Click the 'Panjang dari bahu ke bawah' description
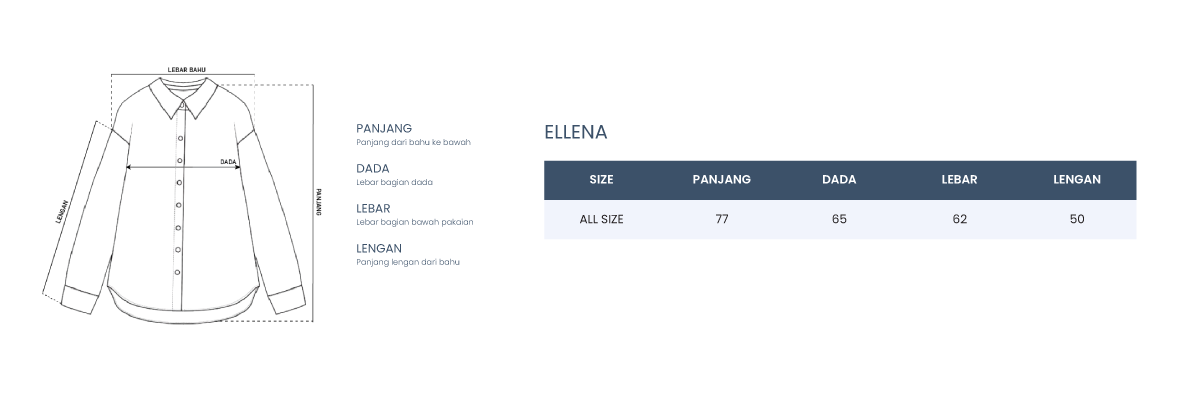 413,142
